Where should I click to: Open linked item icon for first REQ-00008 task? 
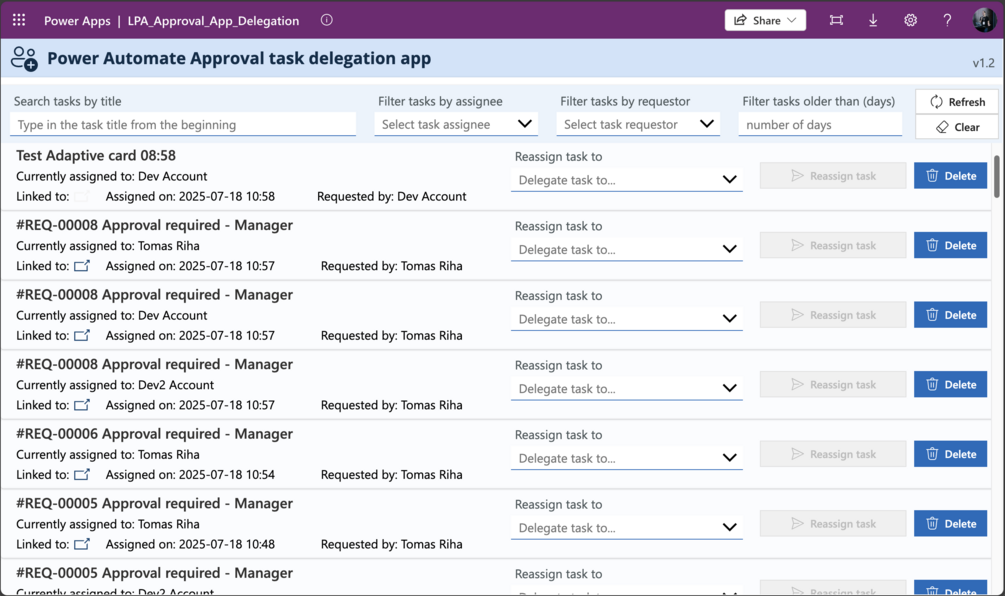82,266
